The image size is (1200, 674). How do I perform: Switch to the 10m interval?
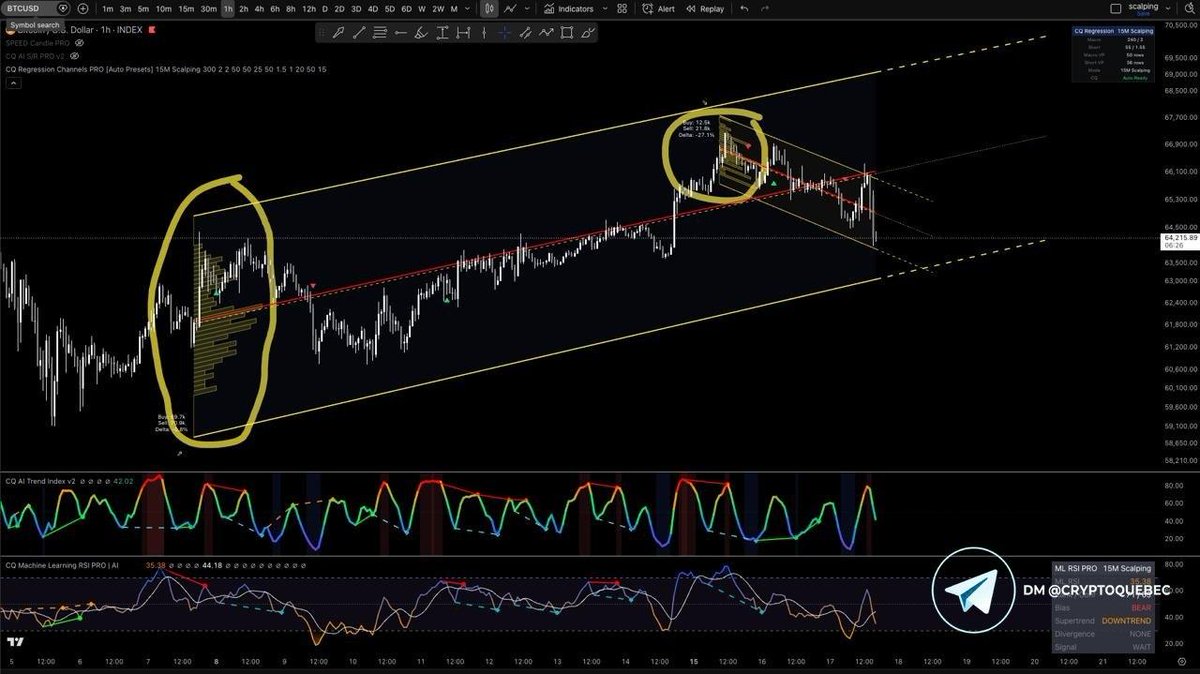point(164,9)
